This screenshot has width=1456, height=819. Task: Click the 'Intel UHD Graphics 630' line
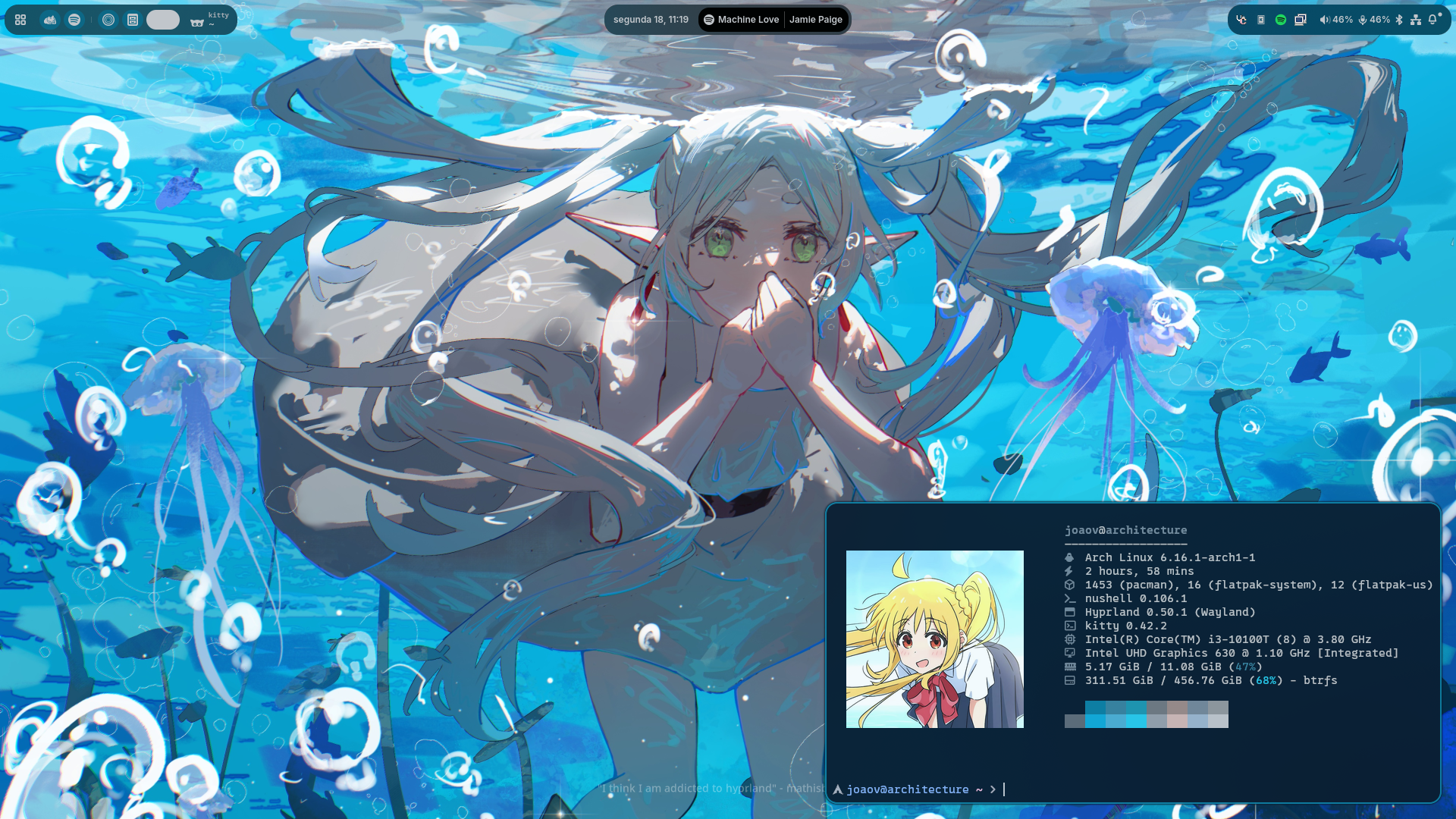tap(1242, 653)
